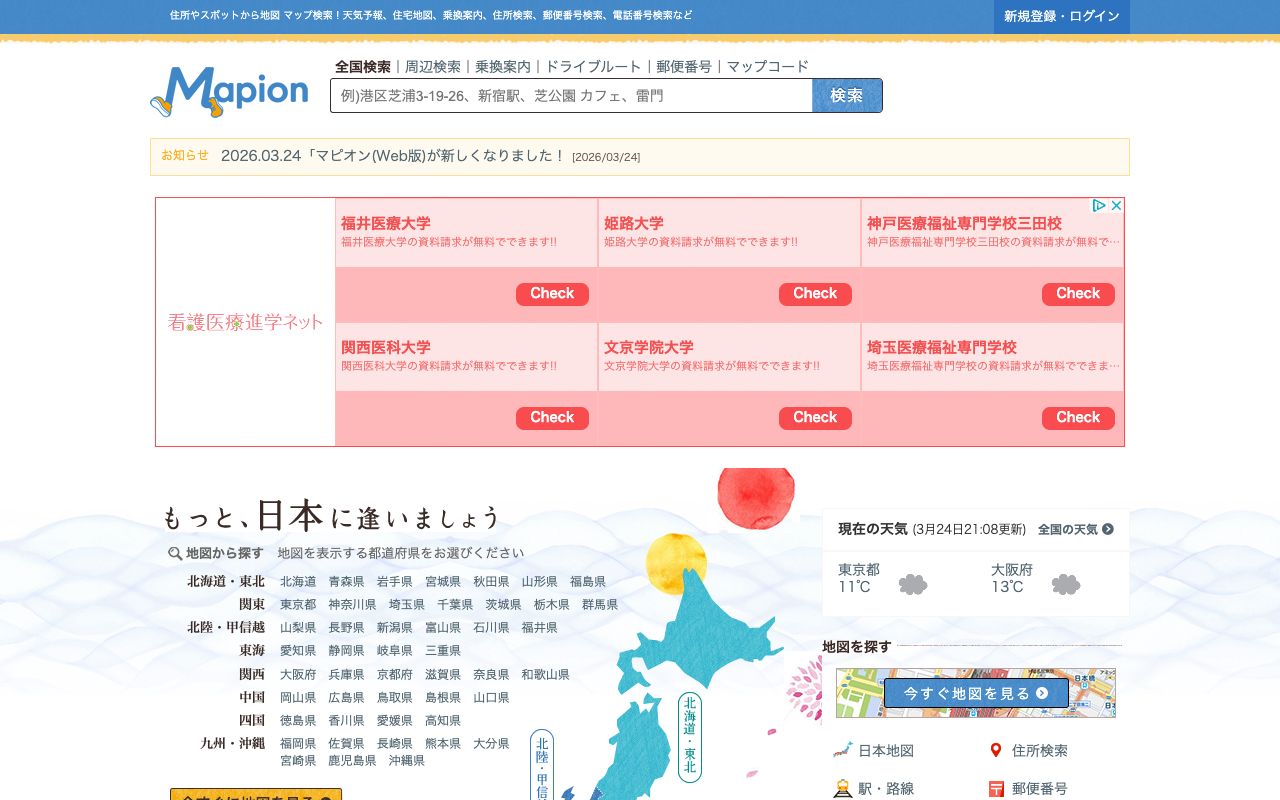Click the 日本地図 Japan map icon
Image resolution: width=1280 pixels, height=800 pixels.
[840, 751]
